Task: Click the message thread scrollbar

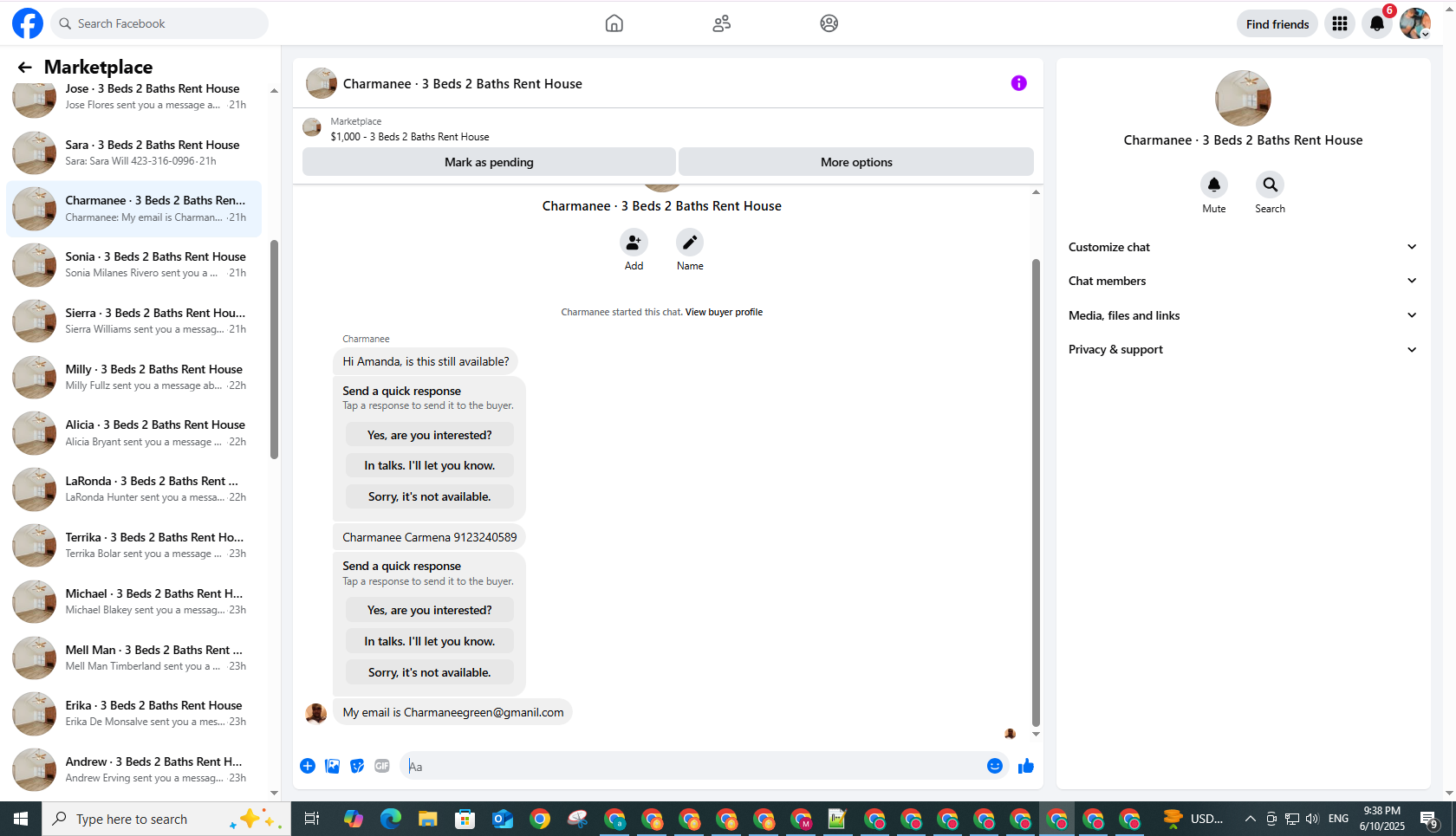Action: (x=1036, y=492)
